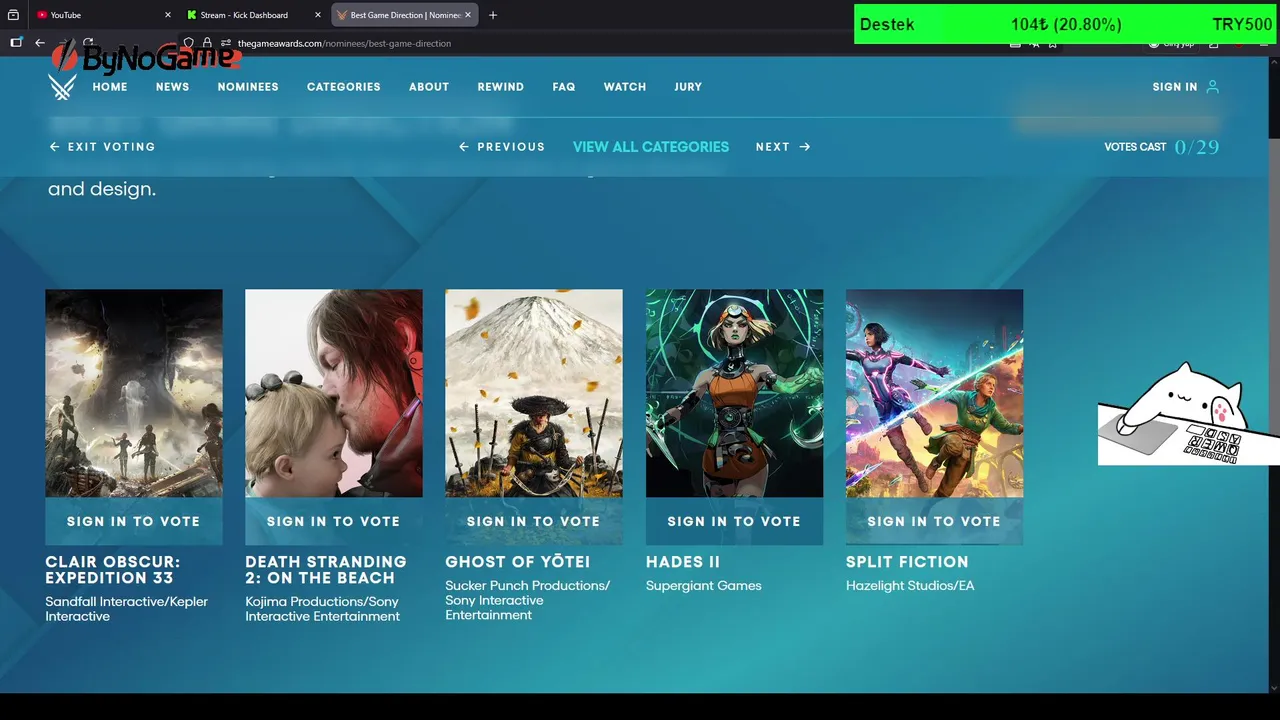Screen dimensions: 1280x720
Task: Open the About menu item
Action: pos(429,87)
